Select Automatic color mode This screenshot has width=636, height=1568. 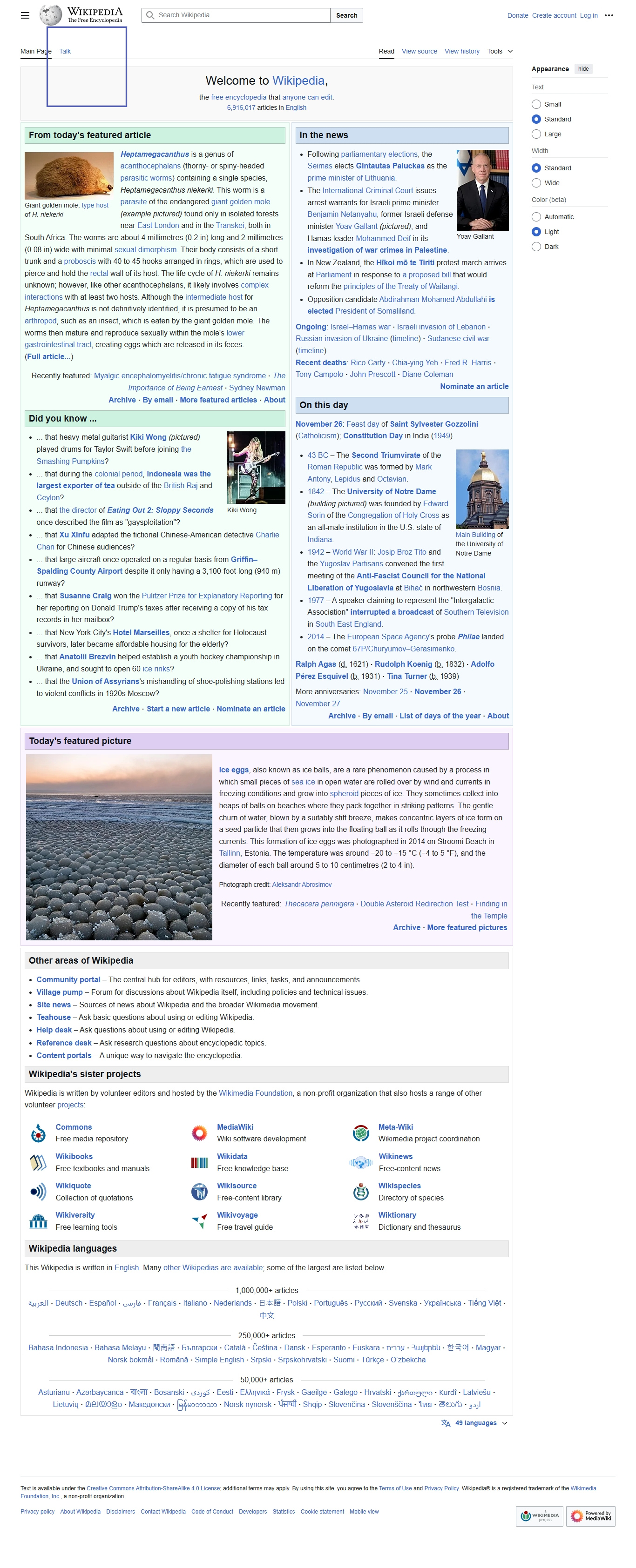536,217
